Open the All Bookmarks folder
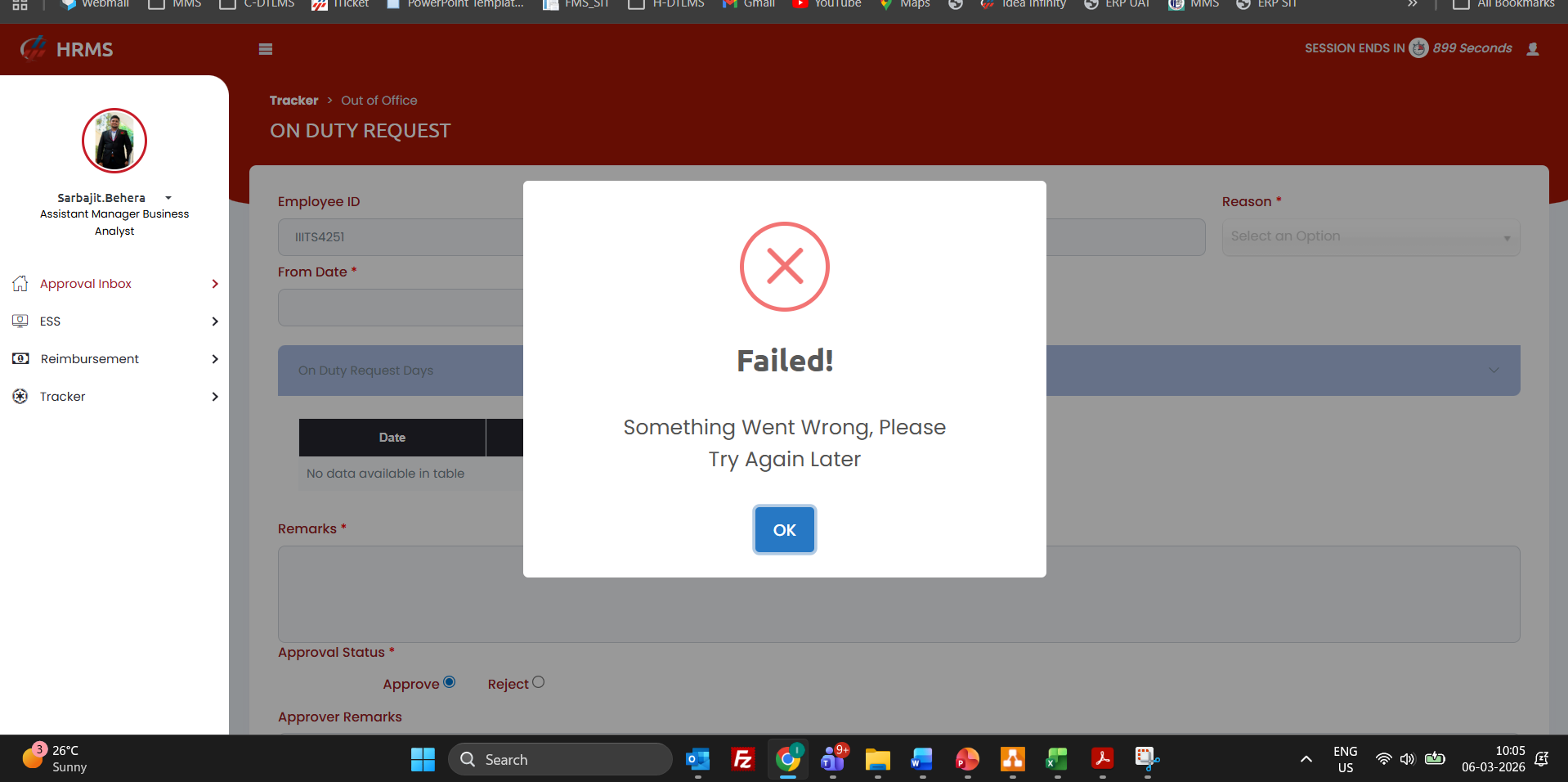The image size is (1568, 782). (x=1503, y=5)
